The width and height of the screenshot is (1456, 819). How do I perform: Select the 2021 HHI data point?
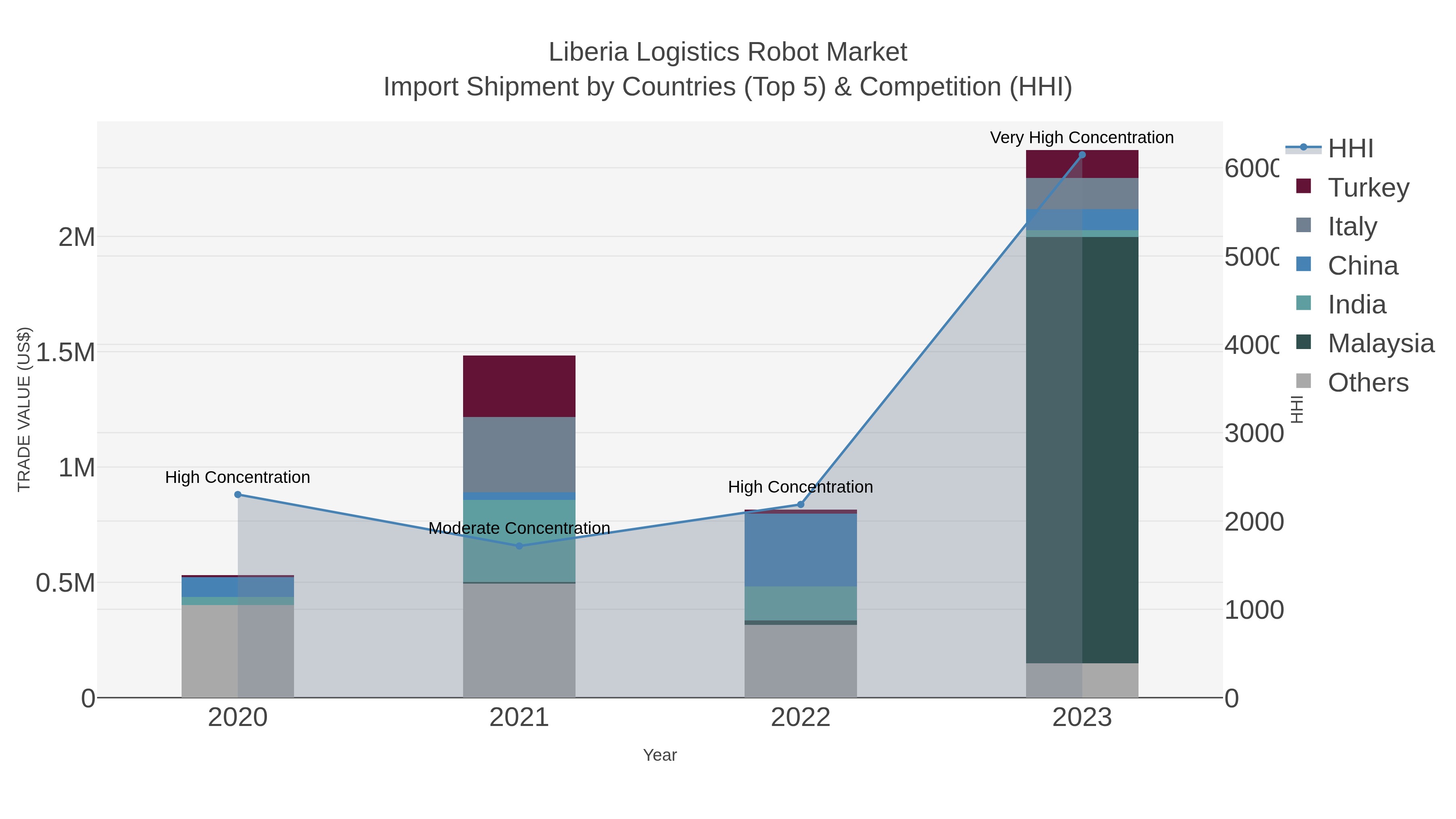[519, 546]
